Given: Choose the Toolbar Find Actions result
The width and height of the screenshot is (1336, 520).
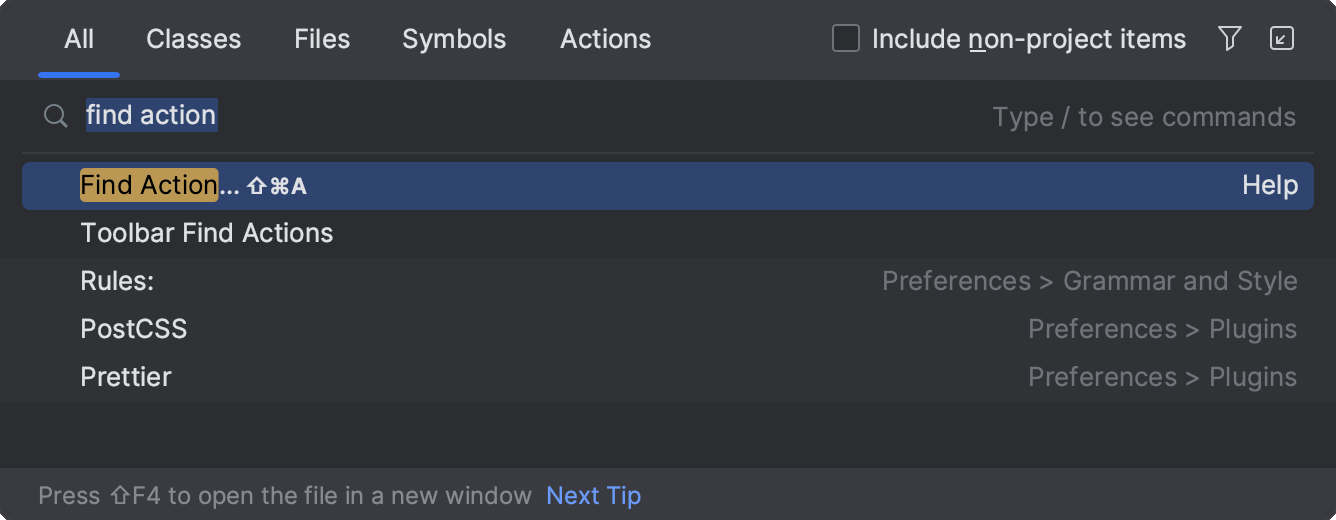Looking at the screenshot, I should tap(668, 233).
